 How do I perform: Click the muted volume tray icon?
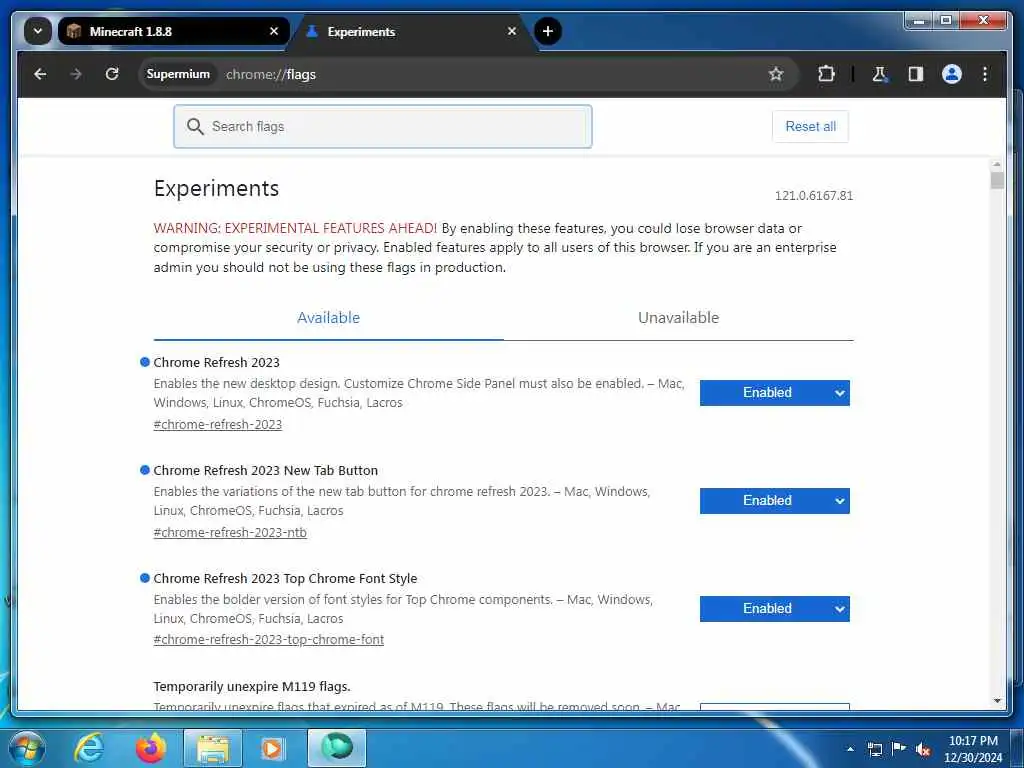point(923,749)
